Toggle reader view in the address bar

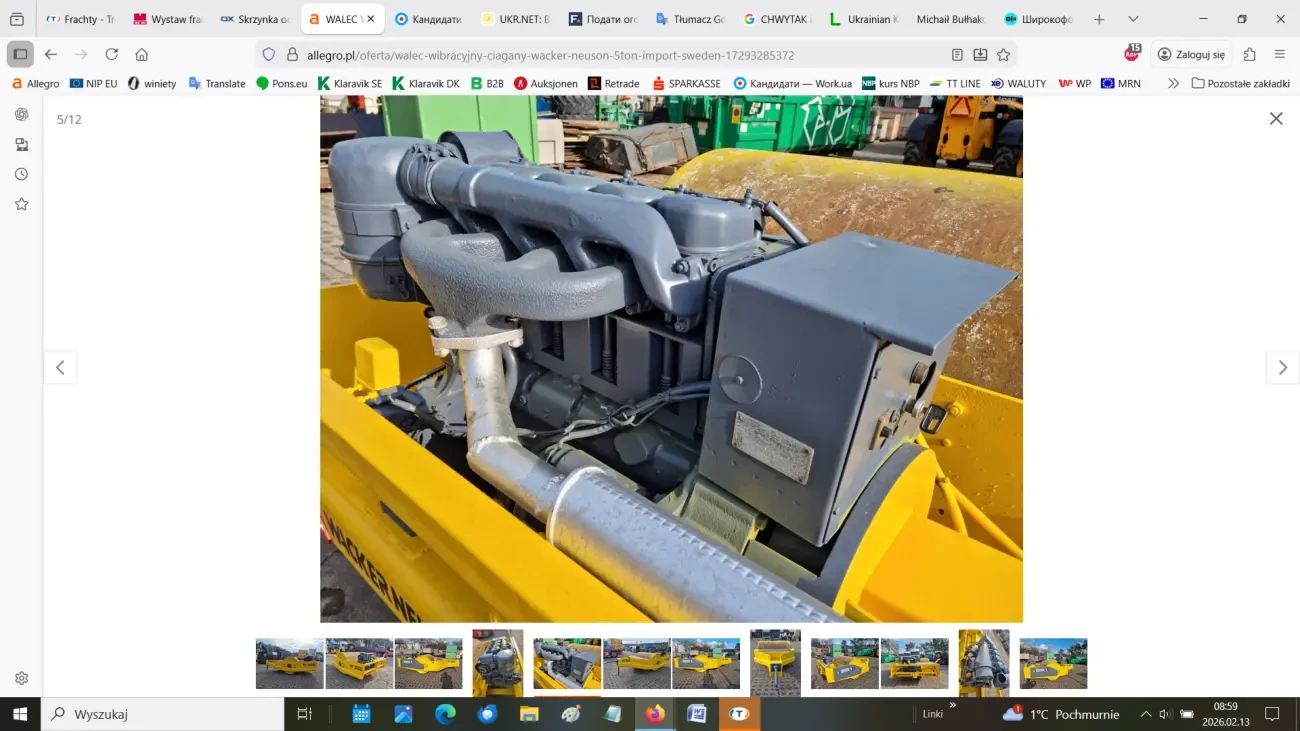pos(957,54)
